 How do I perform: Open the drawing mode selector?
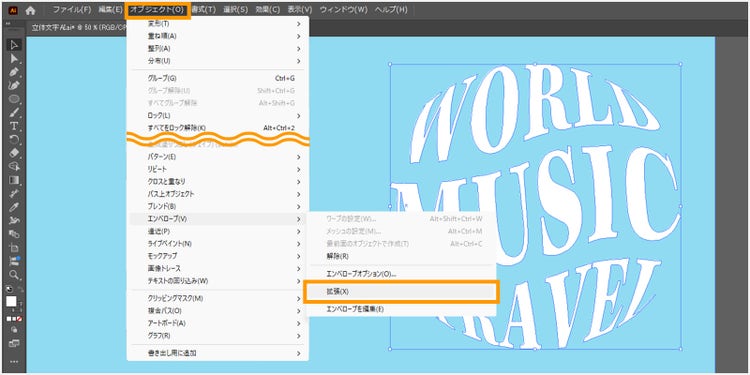click(14, 330)
